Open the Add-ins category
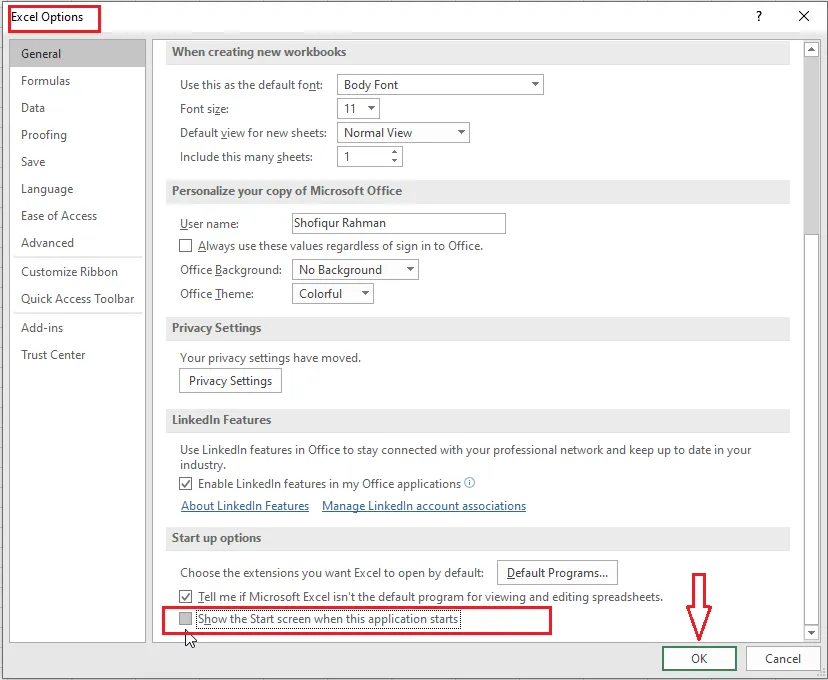Screen dimensions: 828x680 click(77, 327)
